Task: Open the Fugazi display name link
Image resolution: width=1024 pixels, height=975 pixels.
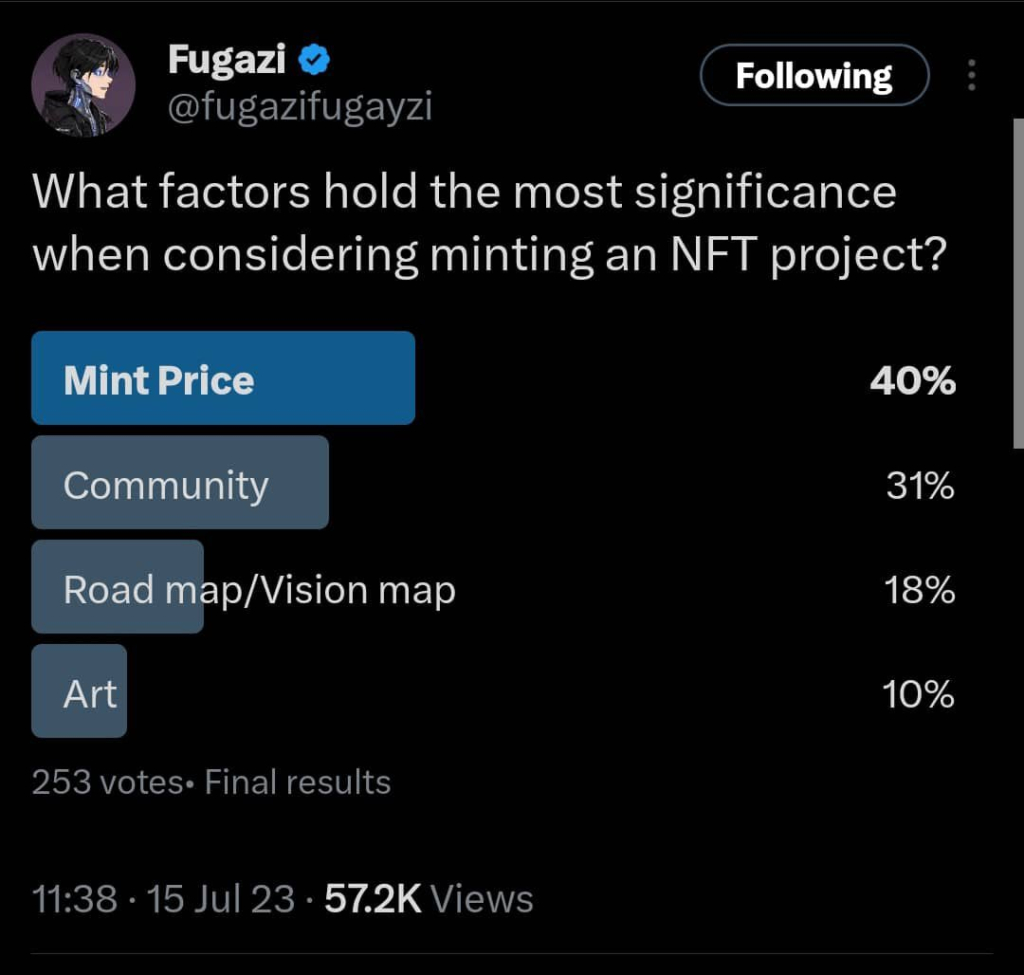Action: 227,59
